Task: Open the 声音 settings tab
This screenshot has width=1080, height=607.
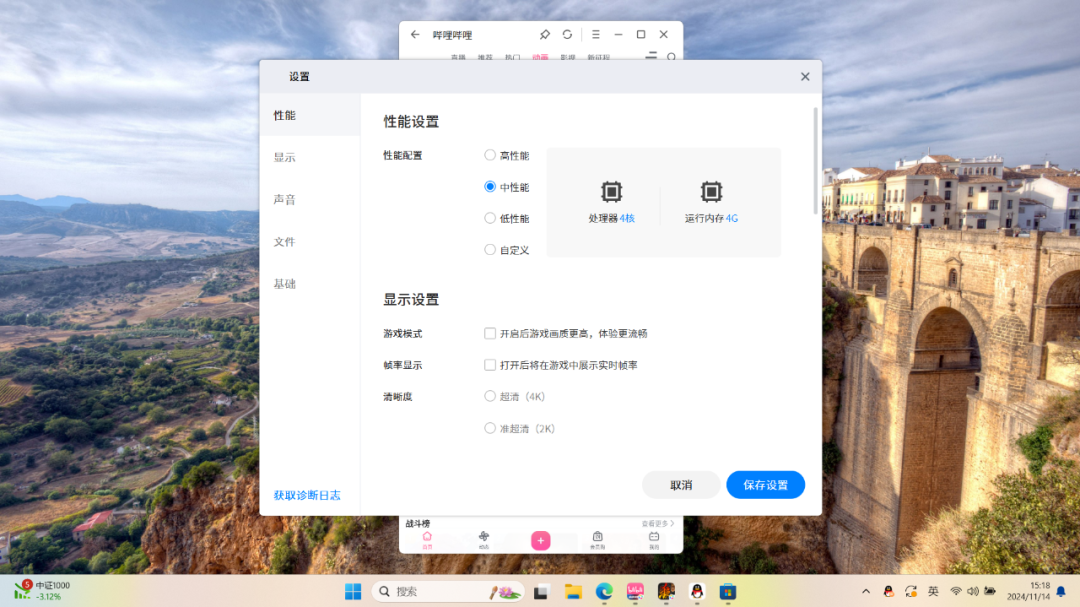Action: tap(310, 199)
